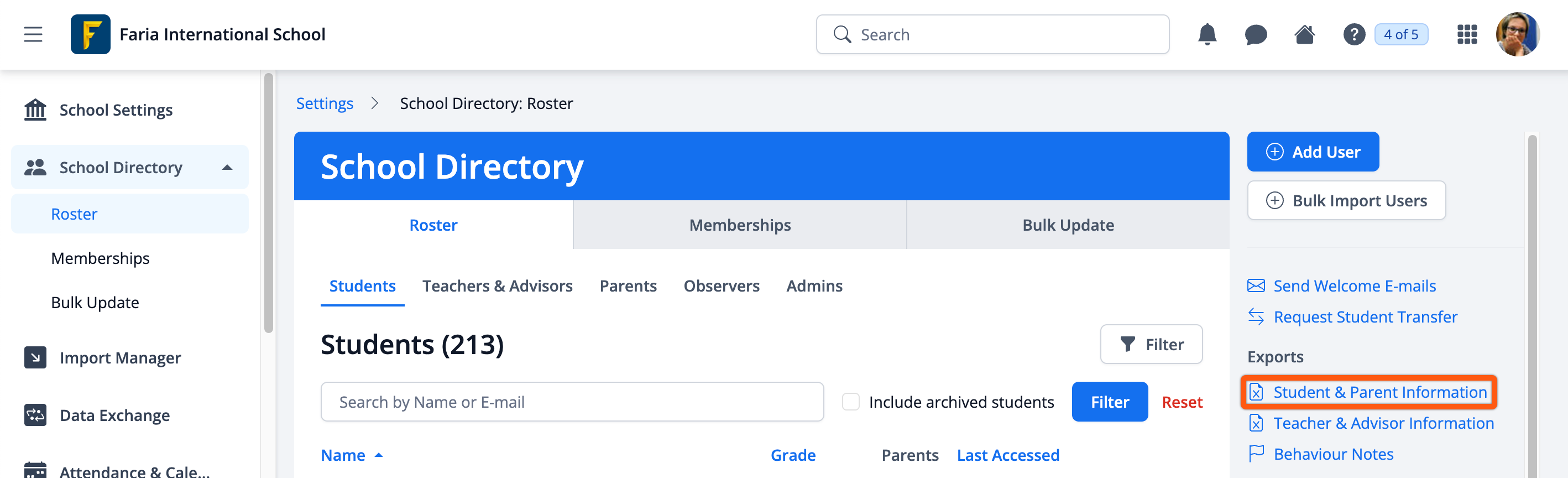This screenshot has height=478, width=1568.
Task: Open Data Exchange in sidebar
Action: point(114,415)
